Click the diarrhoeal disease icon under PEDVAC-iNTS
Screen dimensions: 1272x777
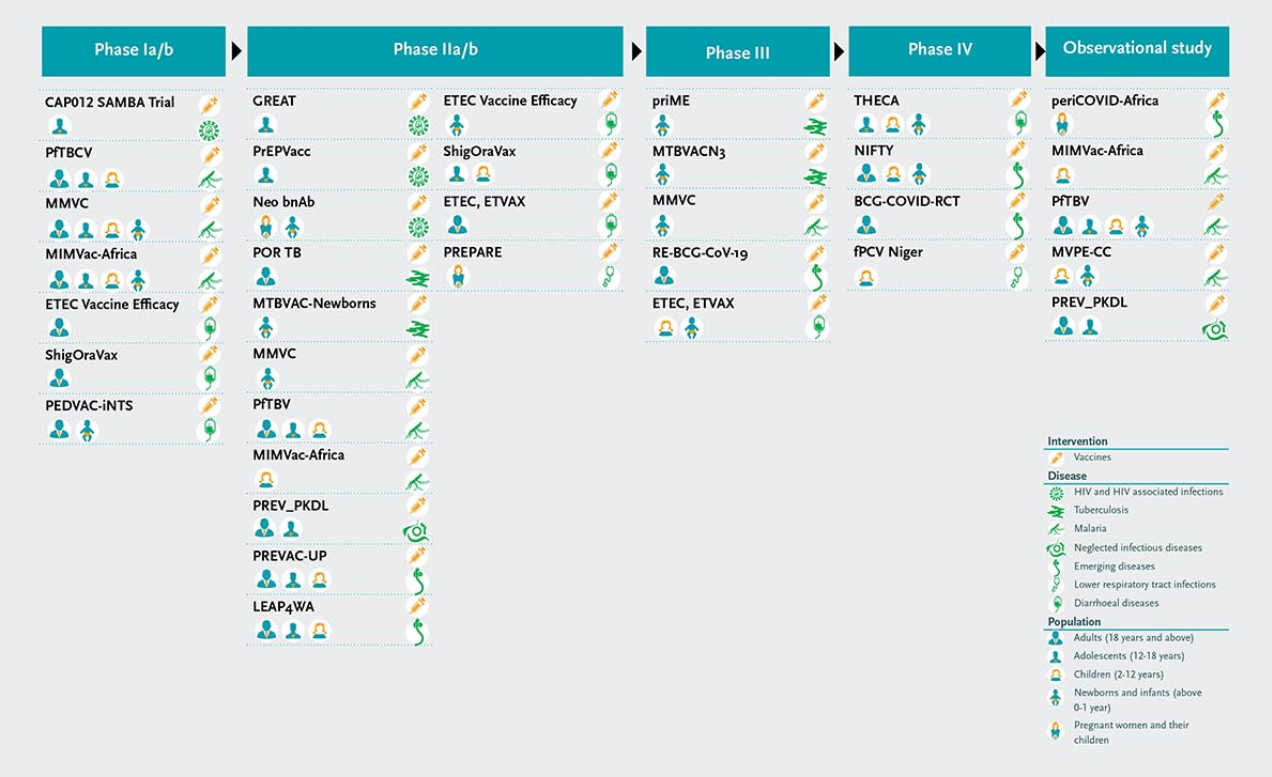(209, 430)
